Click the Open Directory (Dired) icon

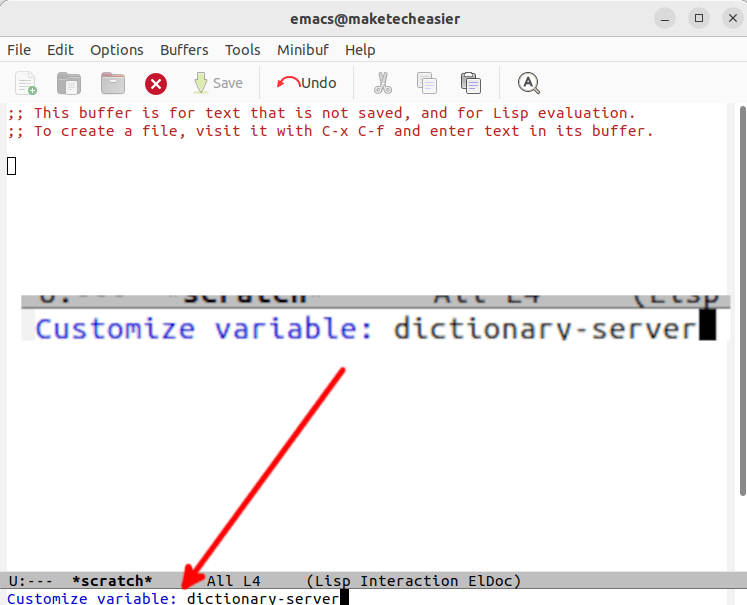point(113,83)
